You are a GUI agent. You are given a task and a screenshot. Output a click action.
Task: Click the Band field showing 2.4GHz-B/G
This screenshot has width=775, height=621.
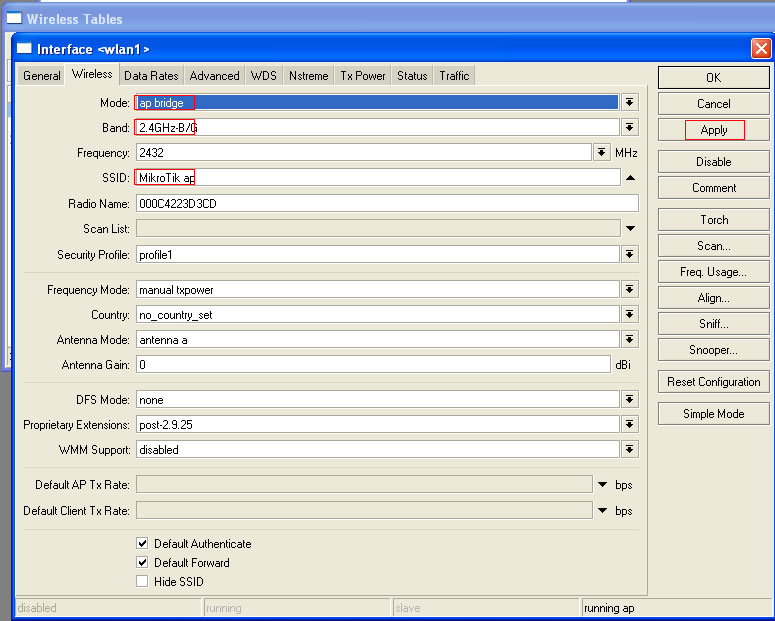click(x=378, y=128)
